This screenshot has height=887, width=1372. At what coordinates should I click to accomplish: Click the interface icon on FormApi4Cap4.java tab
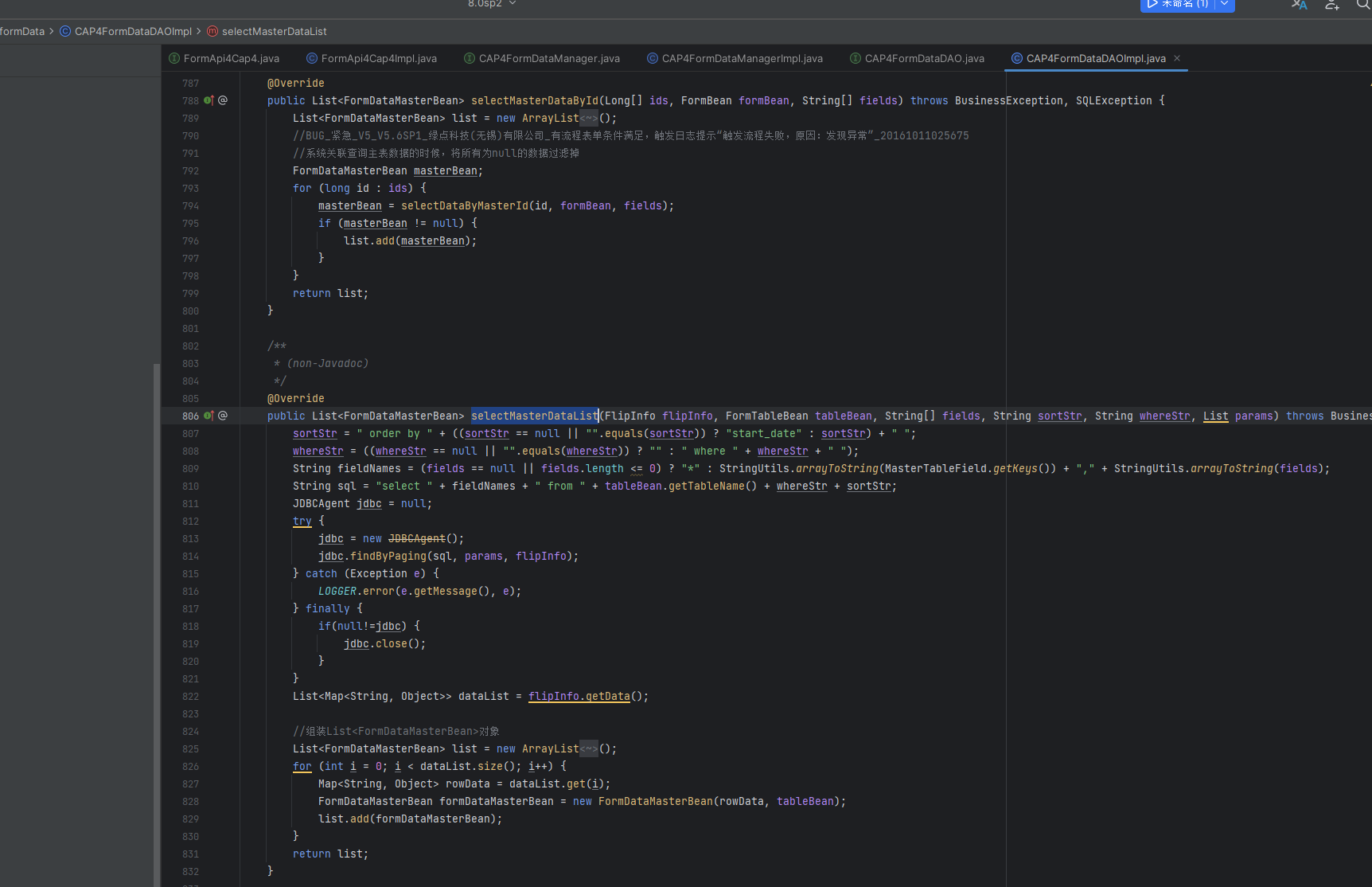point(174,58)
